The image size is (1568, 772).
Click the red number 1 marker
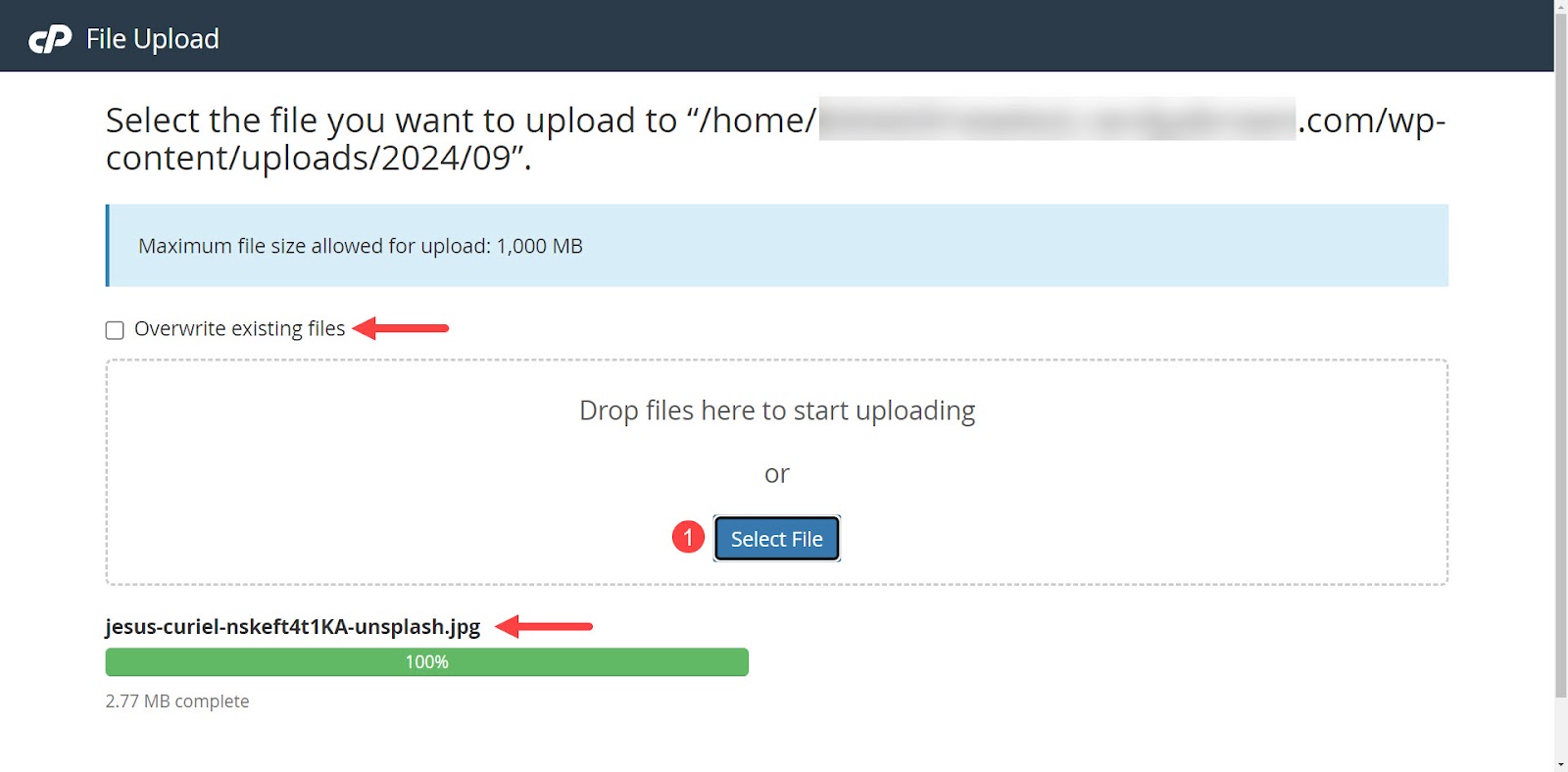[x=688, y=537]
